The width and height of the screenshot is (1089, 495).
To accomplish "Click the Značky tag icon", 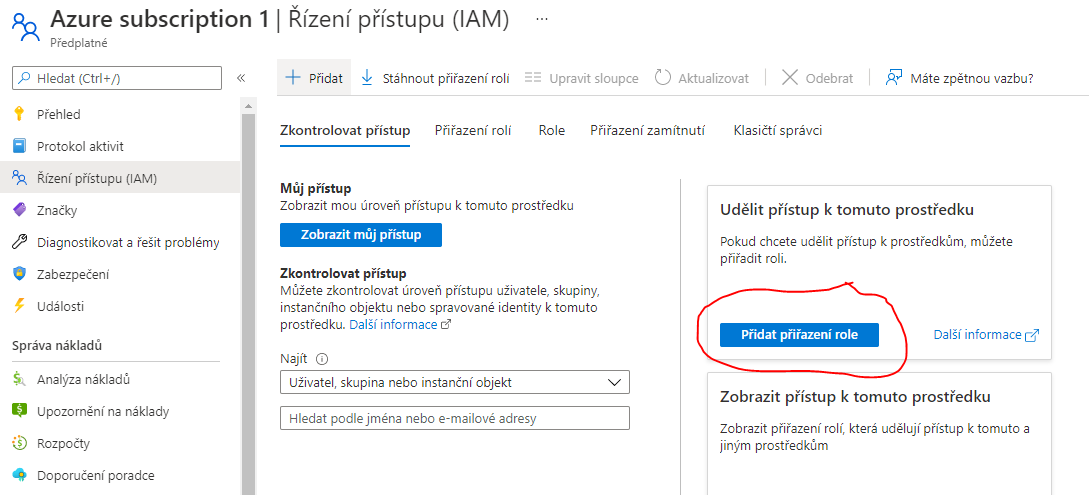I will pos(18,210).
